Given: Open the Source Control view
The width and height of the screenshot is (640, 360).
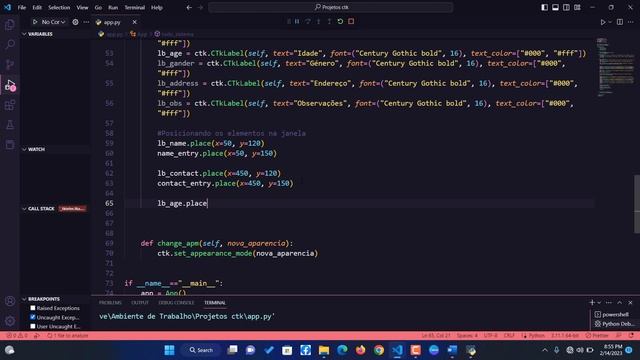Looking at the screenshot, I should (x=10, y=64).
